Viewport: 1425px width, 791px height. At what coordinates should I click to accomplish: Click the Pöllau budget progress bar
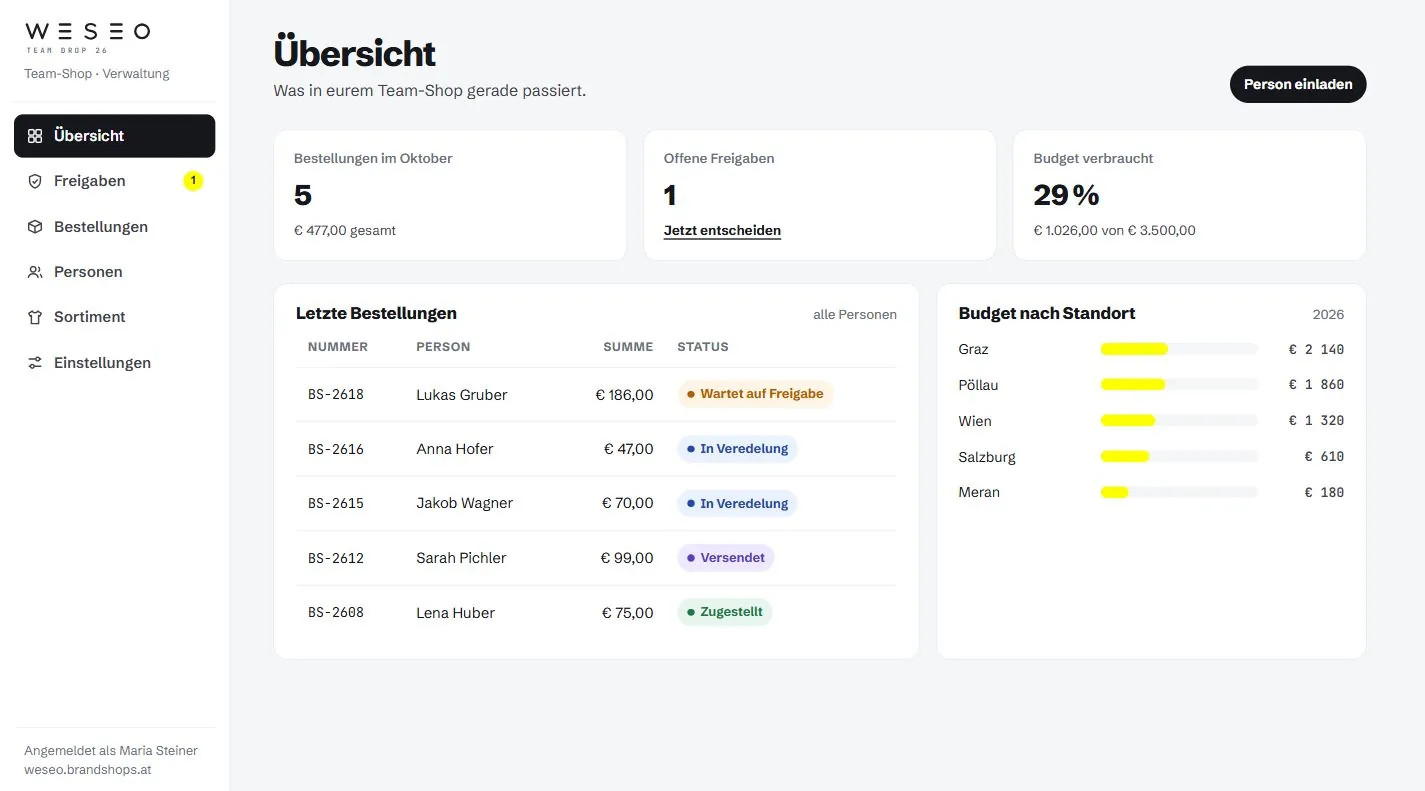pyautogui.click(x=1179, y=385)
